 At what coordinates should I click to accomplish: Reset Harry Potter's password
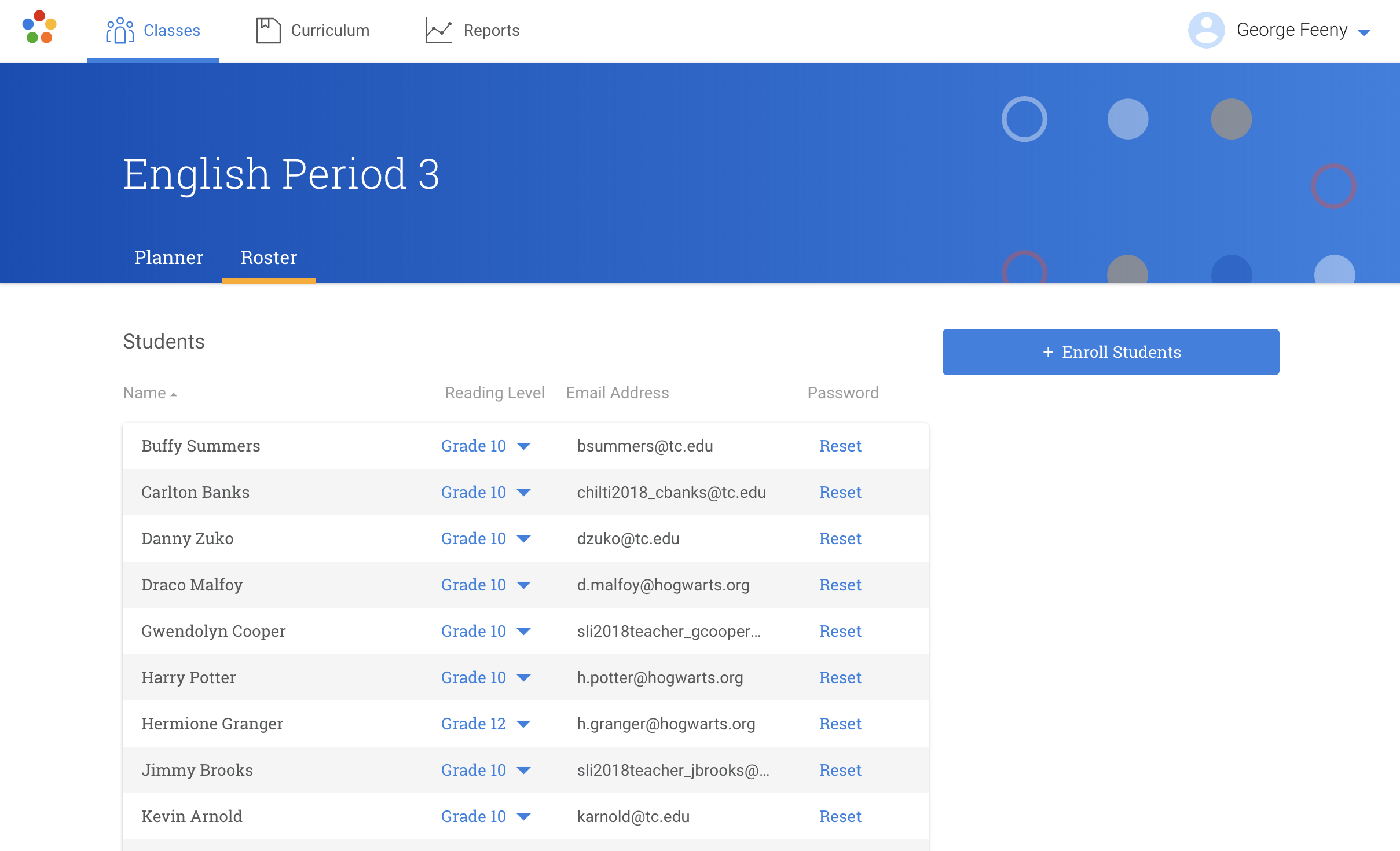coord(840,678)
